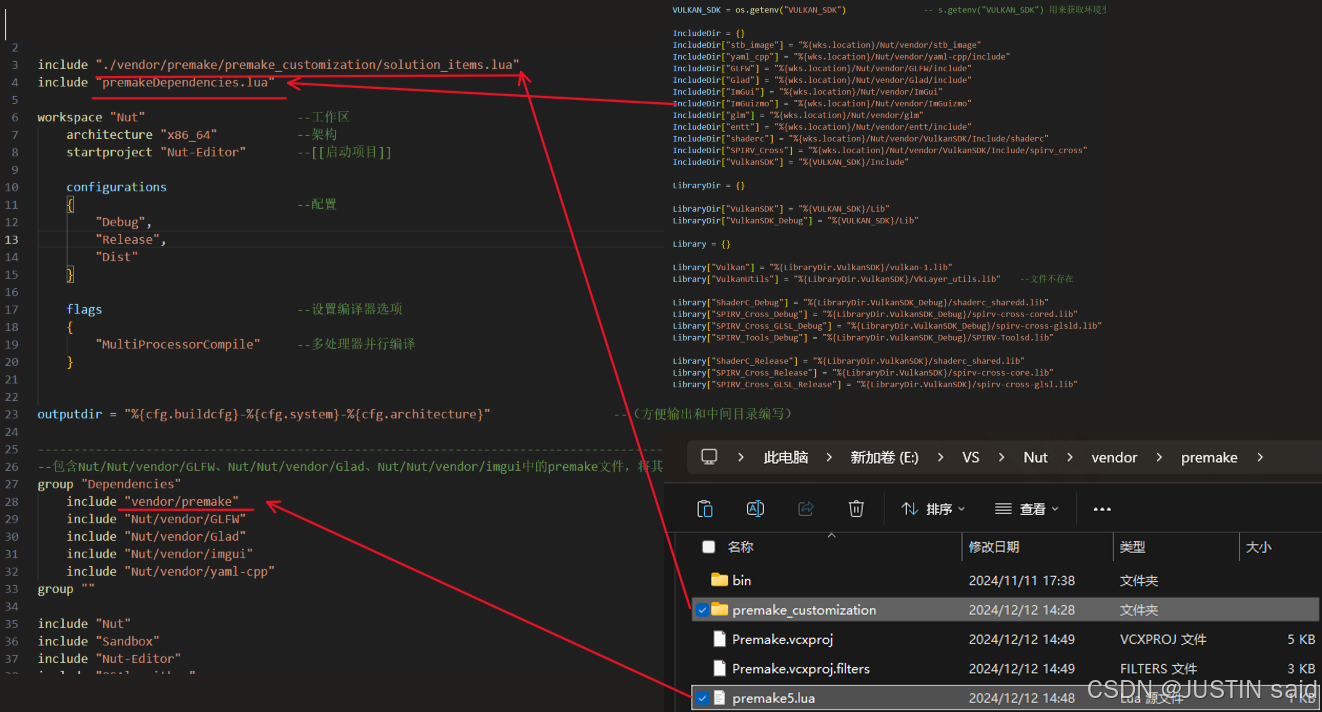Screen dimensions: 1322x712
Task: Navigate to Nut in the breadcrumb path
Action: coord(1035,457)
